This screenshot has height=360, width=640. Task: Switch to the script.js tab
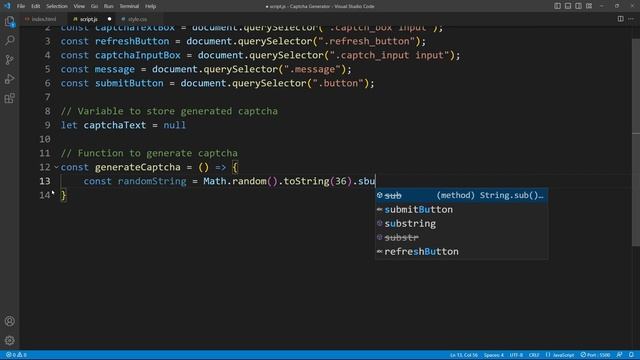pos(91,19)
